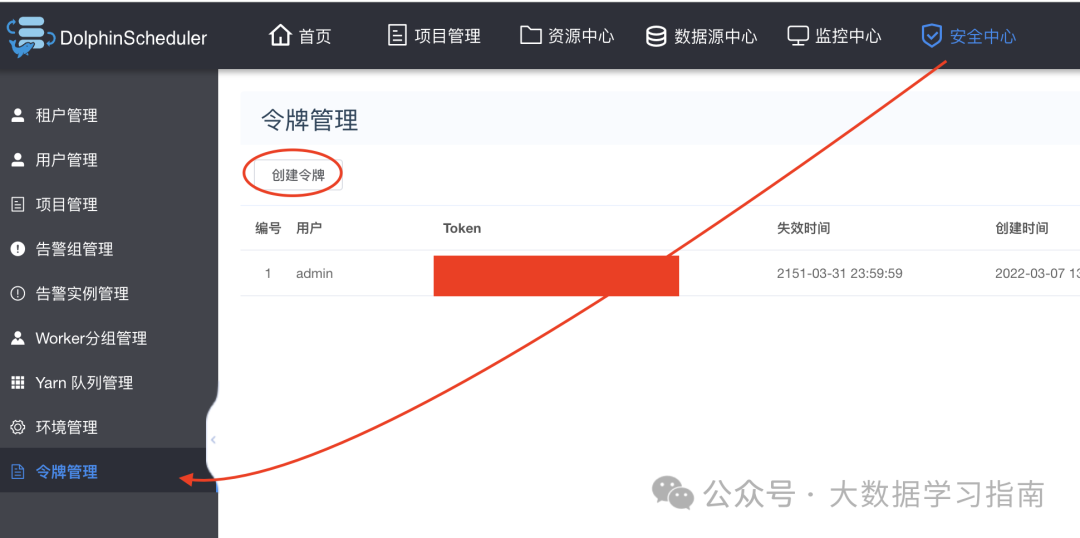Click the 用户 column header
Image resolution: width=1080 pixels, height=538 pixels.
[309, 228]
